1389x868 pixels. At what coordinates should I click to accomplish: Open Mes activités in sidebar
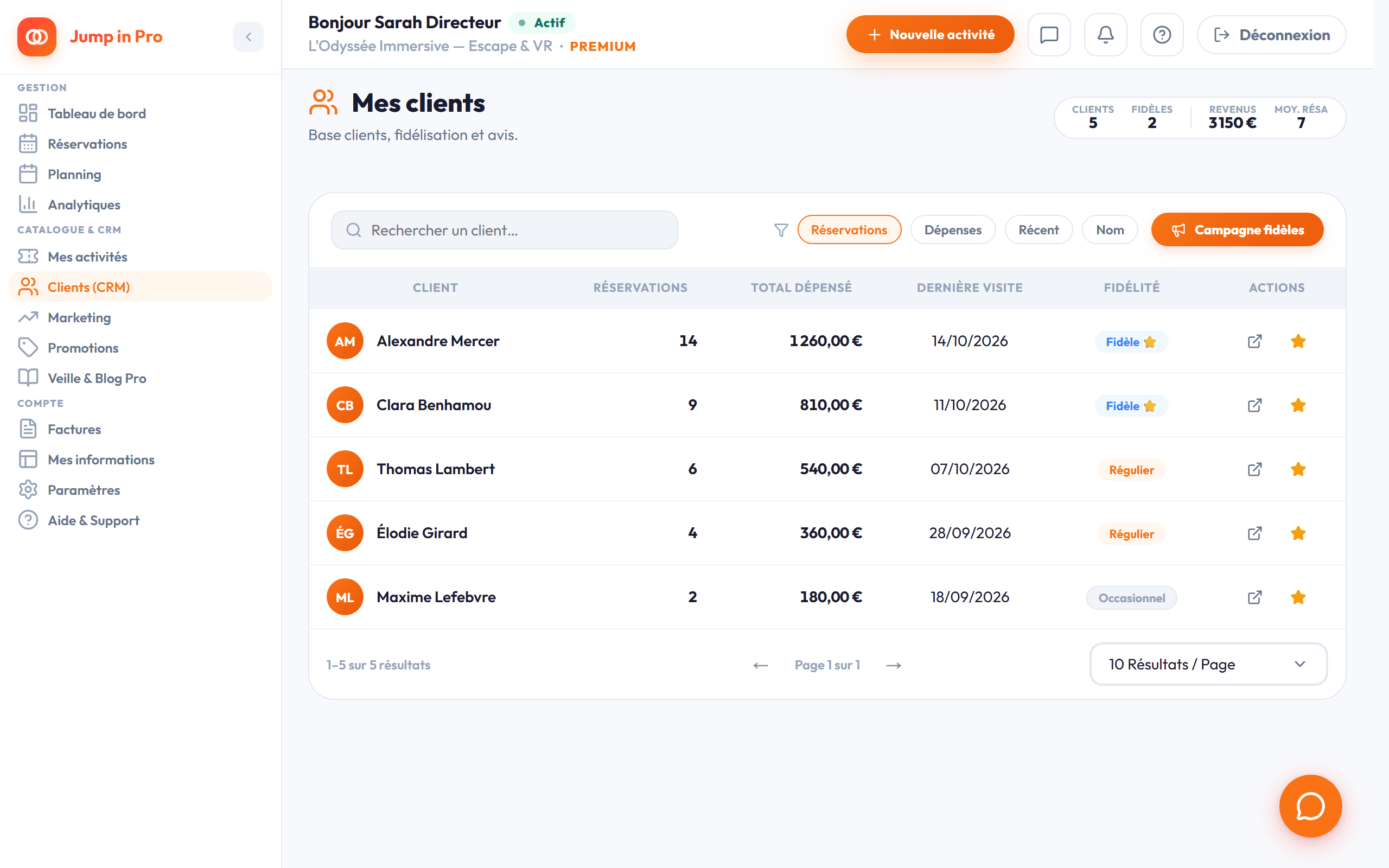[x=141, y=257]
